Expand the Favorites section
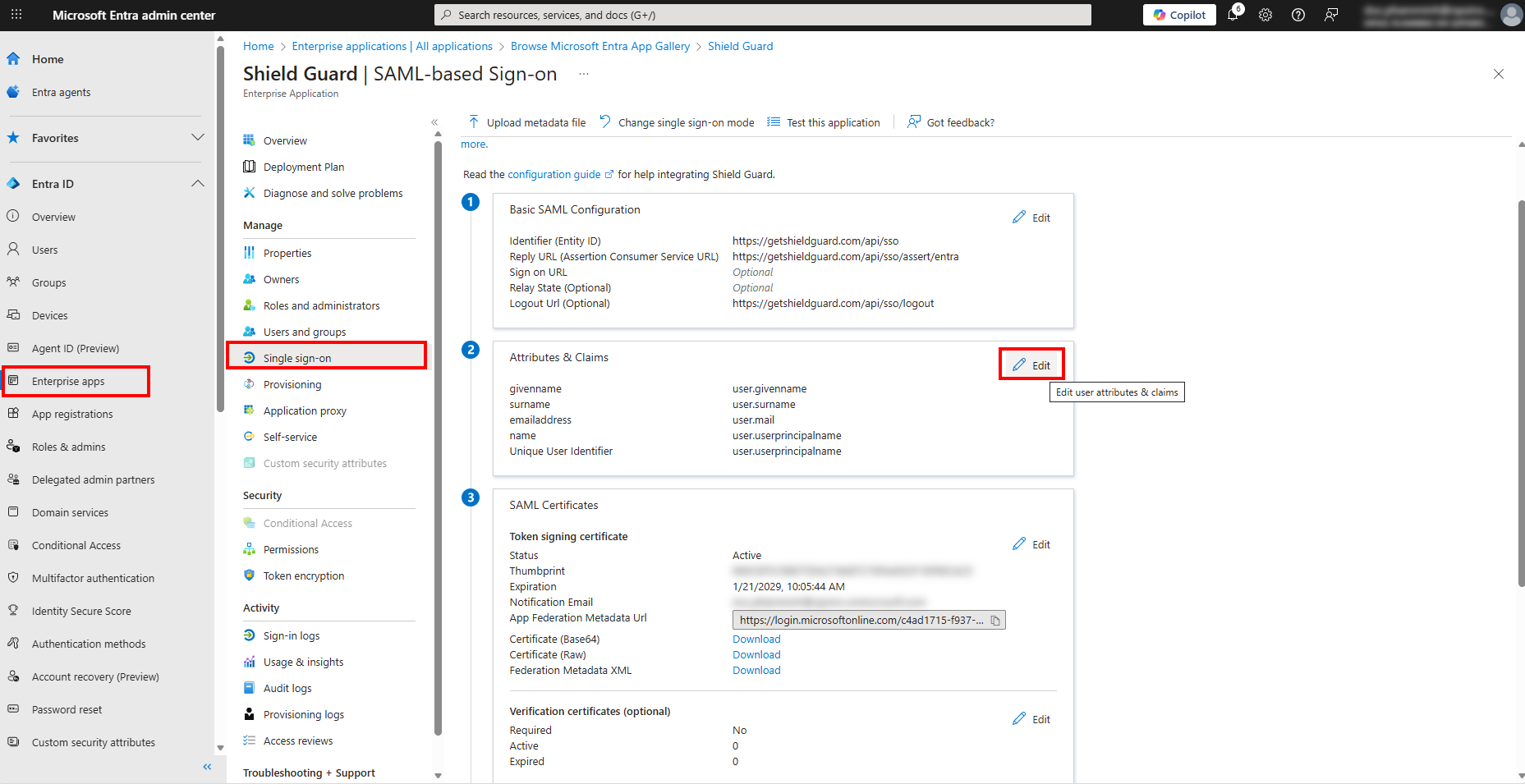The width and height of the screenshot is (1525, 784). (197, 138)
